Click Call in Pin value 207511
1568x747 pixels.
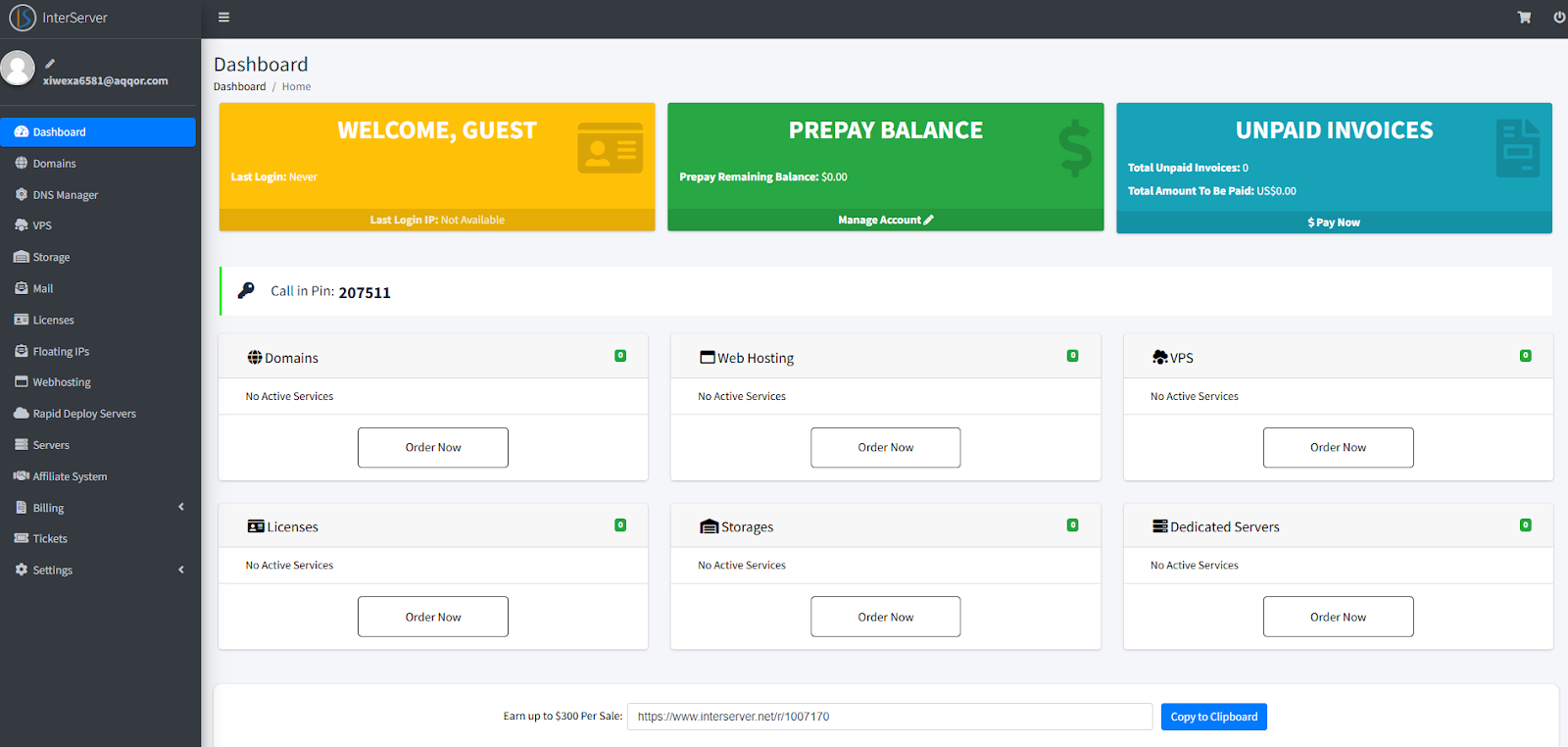pos(365,292)
